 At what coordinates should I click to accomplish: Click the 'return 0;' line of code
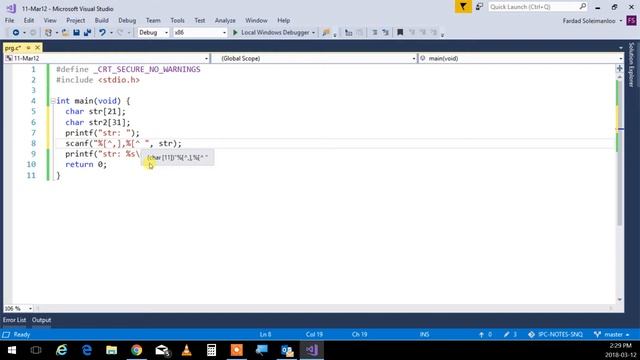(86, 164)
